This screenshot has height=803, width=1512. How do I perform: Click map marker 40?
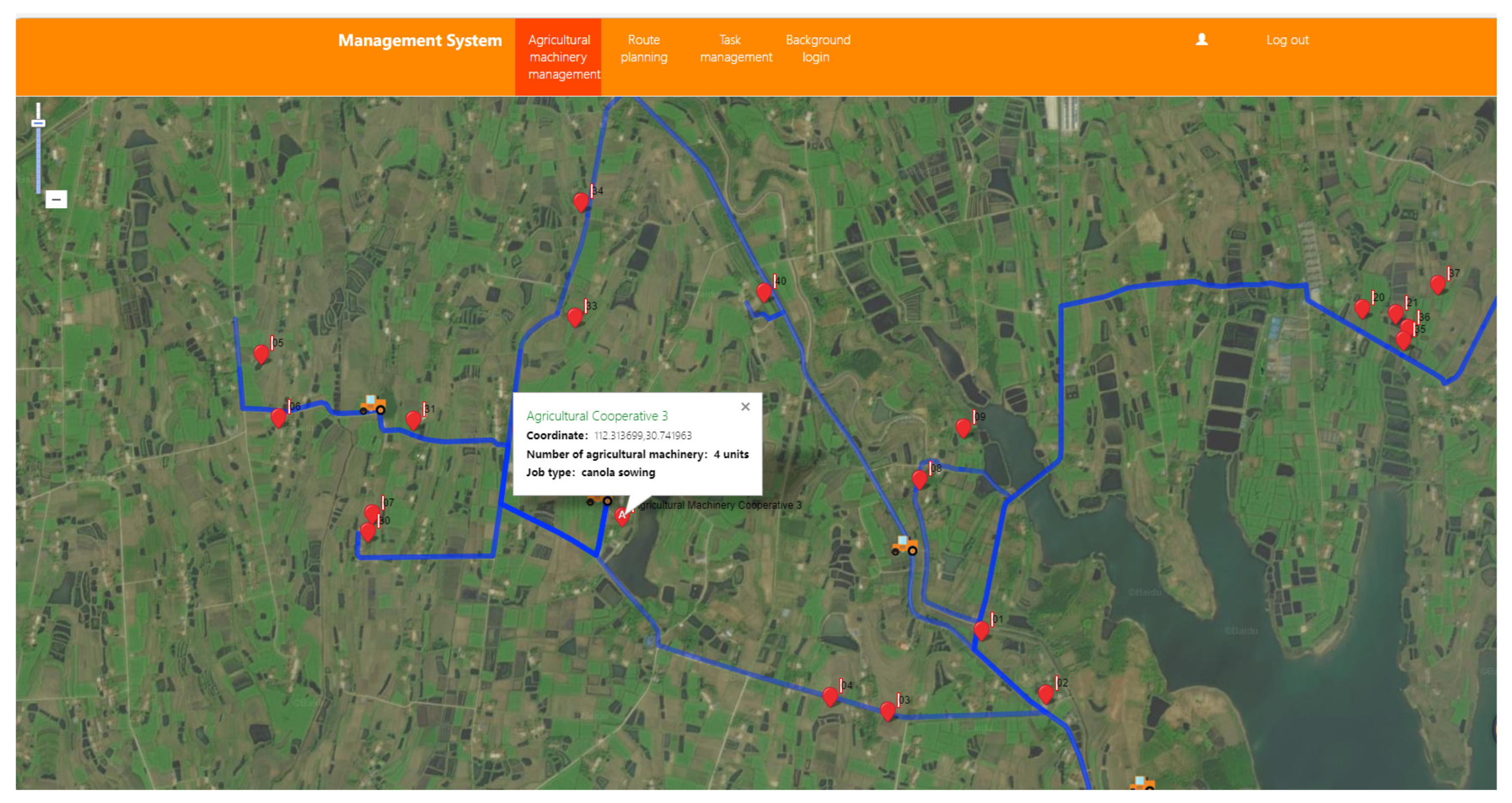click(764, 291)
